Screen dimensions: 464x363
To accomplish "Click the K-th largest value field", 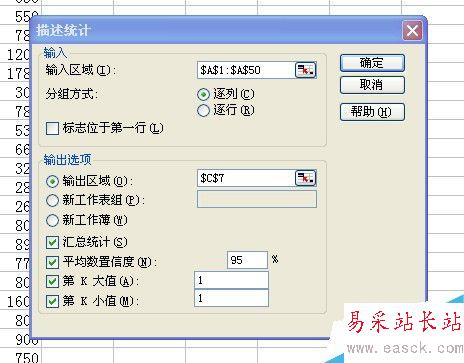I will 231,280.
